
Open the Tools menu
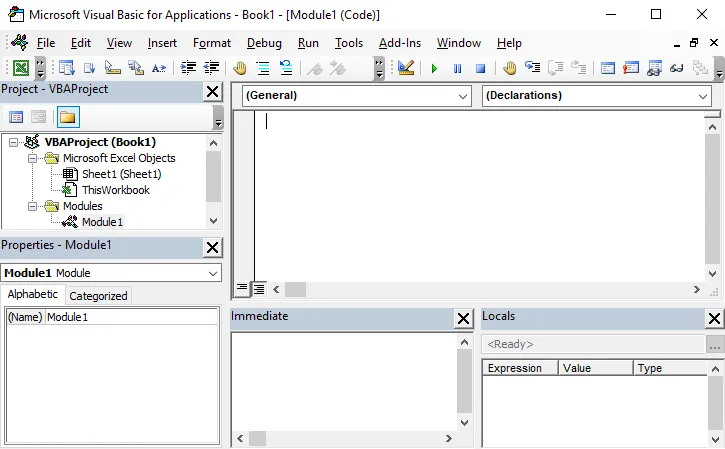click(x=349, y=43)
